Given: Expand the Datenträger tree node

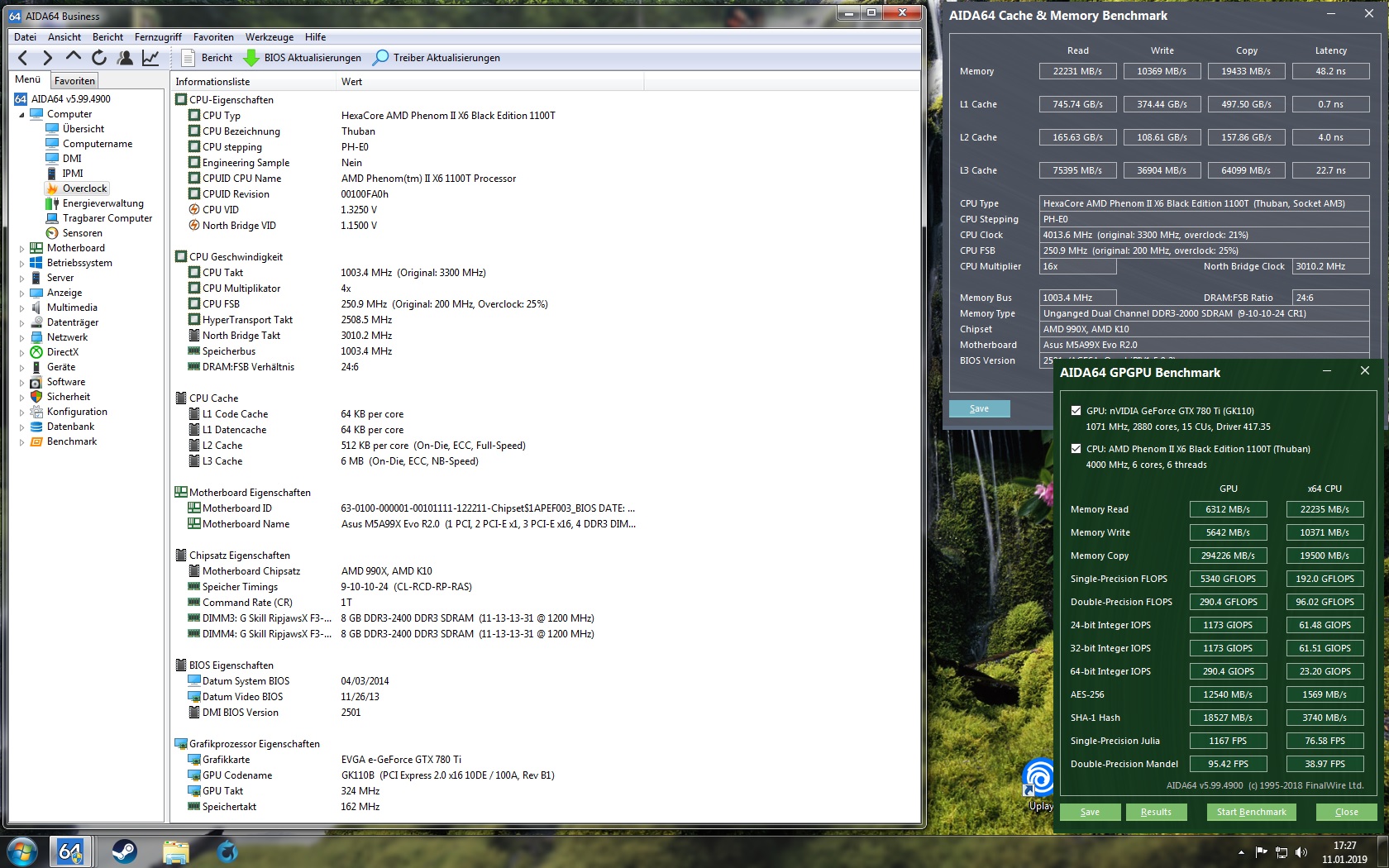Looking at the screenshot, I should point(21,323).
